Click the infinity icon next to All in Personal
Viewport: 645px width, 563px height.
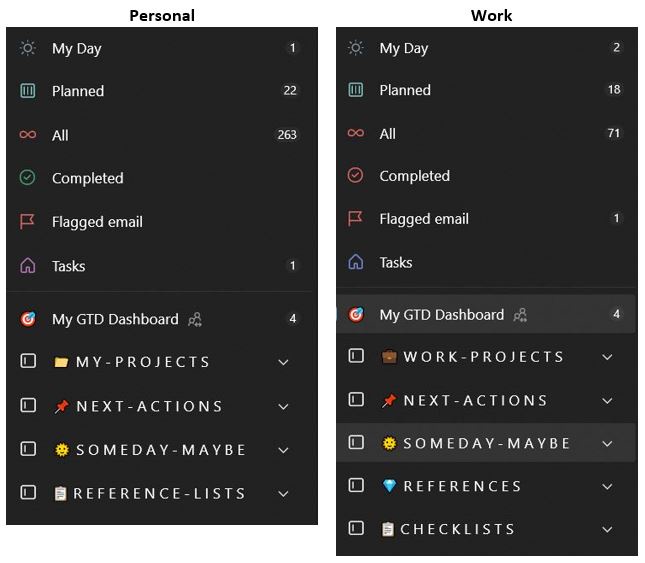pos(28,134)
